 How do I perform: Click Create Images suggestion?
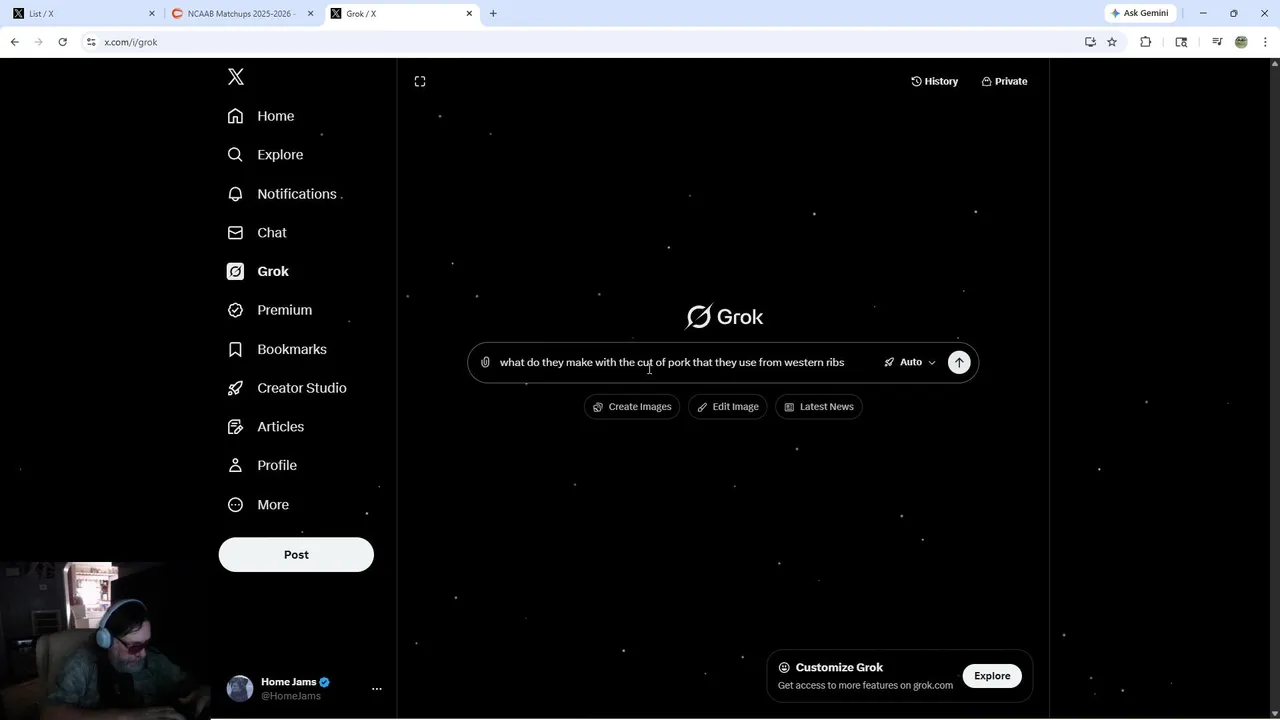pos(632,407)
